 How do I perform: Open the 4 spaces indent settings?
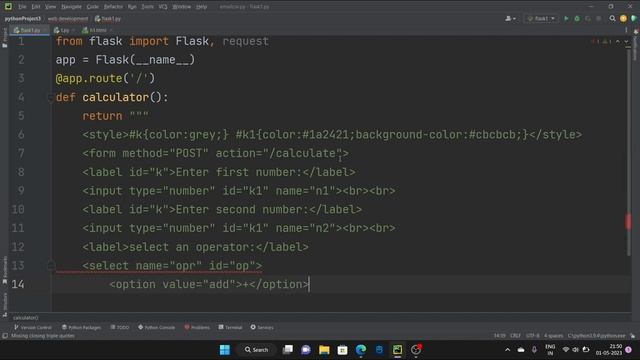(x=553, y=336)
